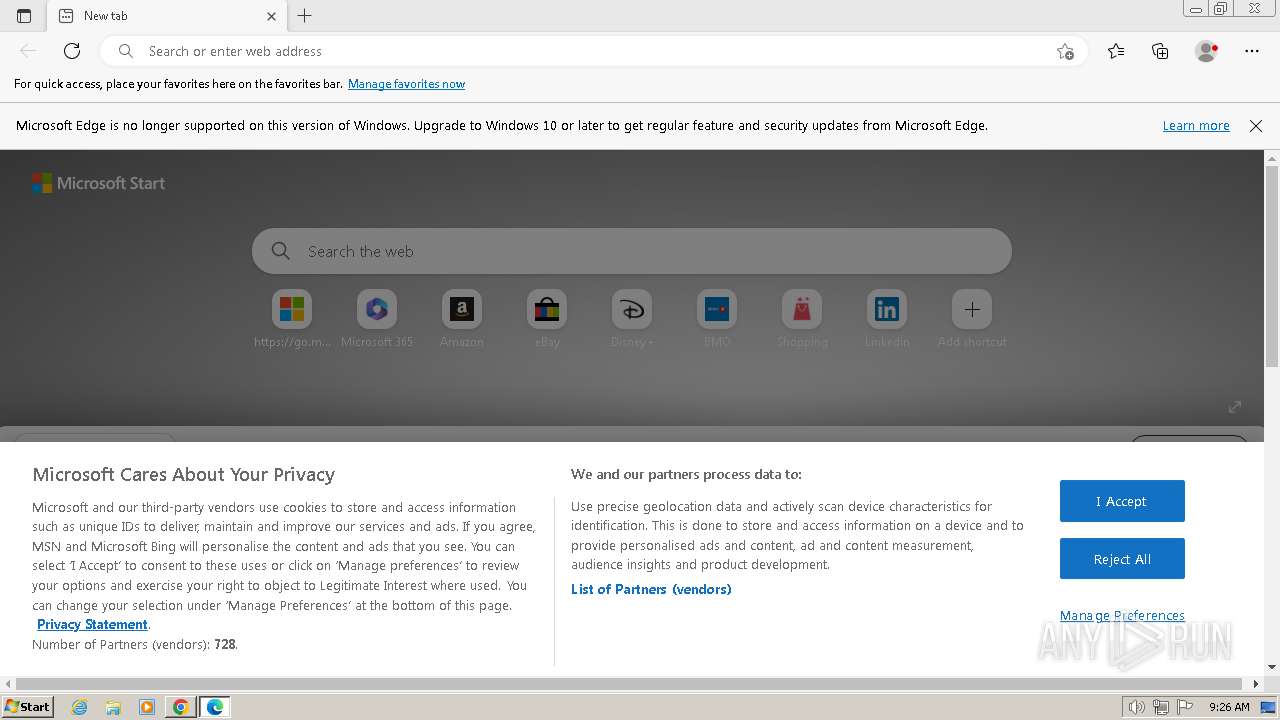Open a new tab with plus button
The width and height of the screenshot is (1280, 720).
click(305, 15)
